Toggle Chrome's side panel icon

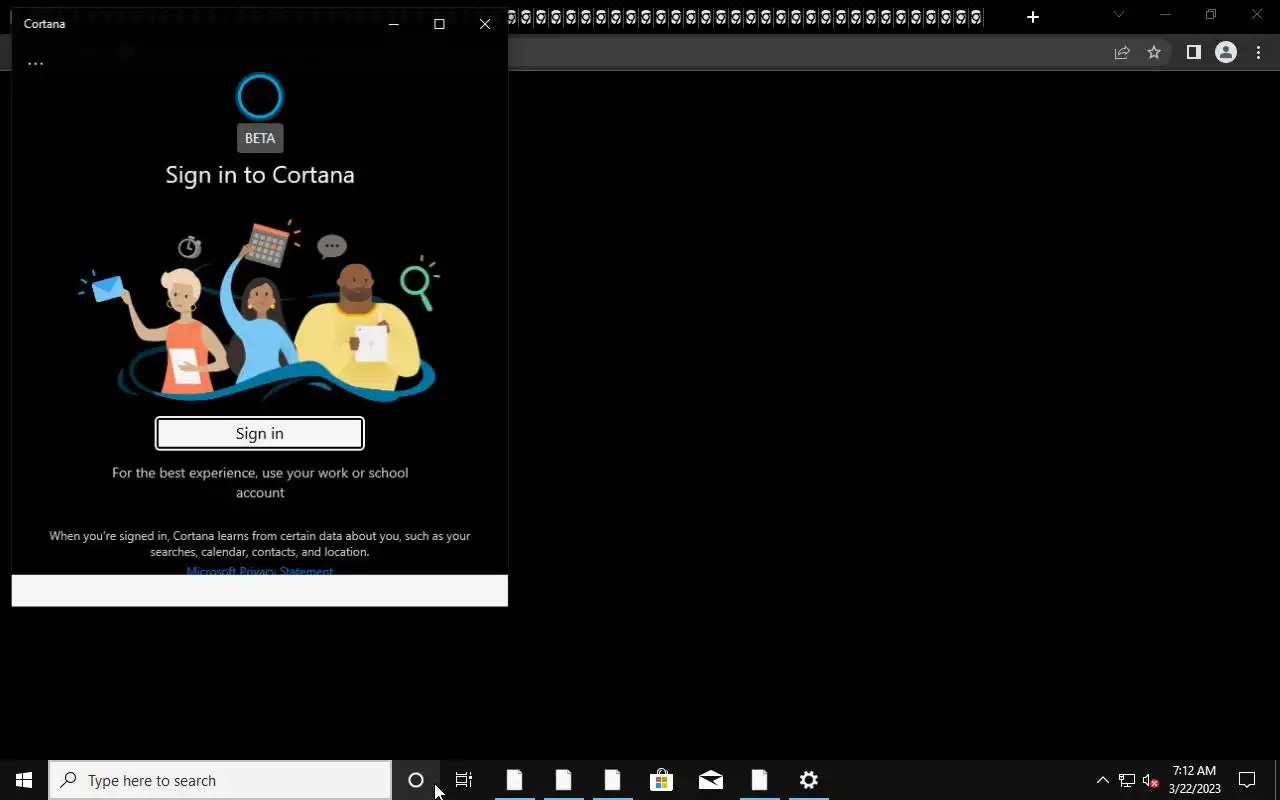1193,53
